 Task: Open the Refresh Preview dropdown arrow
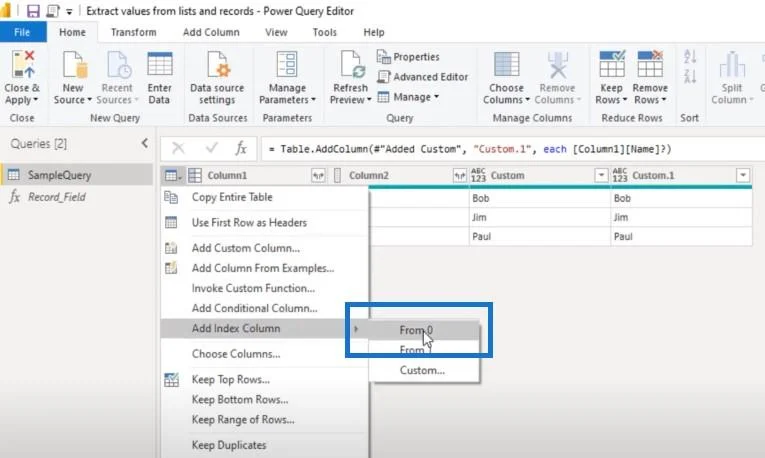click(369, 100)
